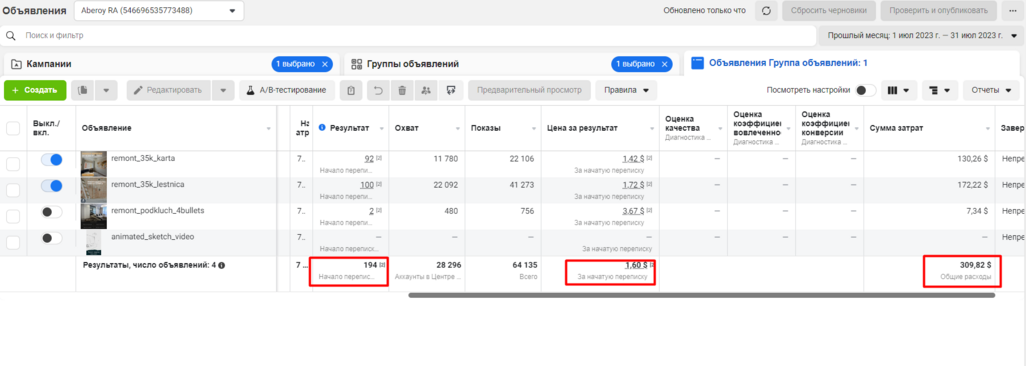Click the refresh data icon
The width and height of the screenshot is (1026, 366).
766,10
